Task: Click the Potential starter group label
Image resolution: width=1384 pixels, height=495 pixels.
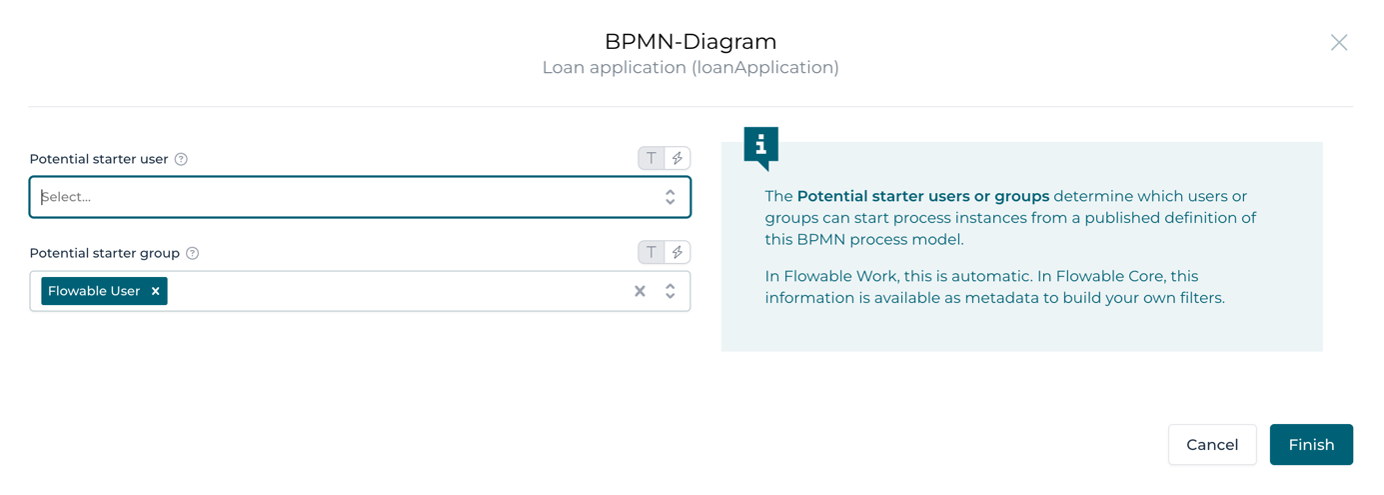Action: tap(104, 253)
